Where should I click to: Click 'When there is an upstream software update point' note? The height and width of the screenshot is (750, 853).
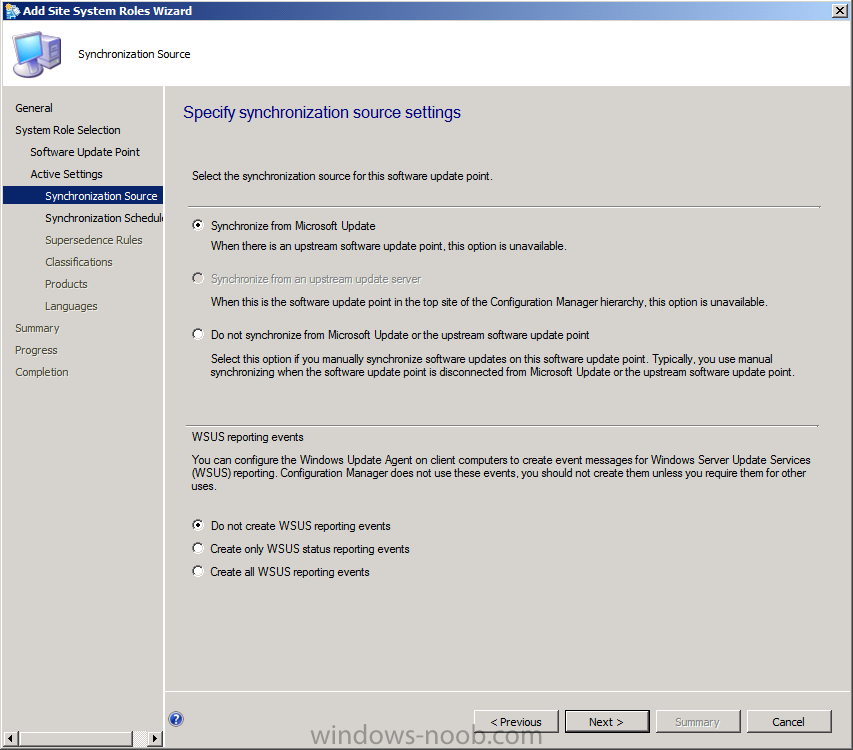click(x=388, y=246)
